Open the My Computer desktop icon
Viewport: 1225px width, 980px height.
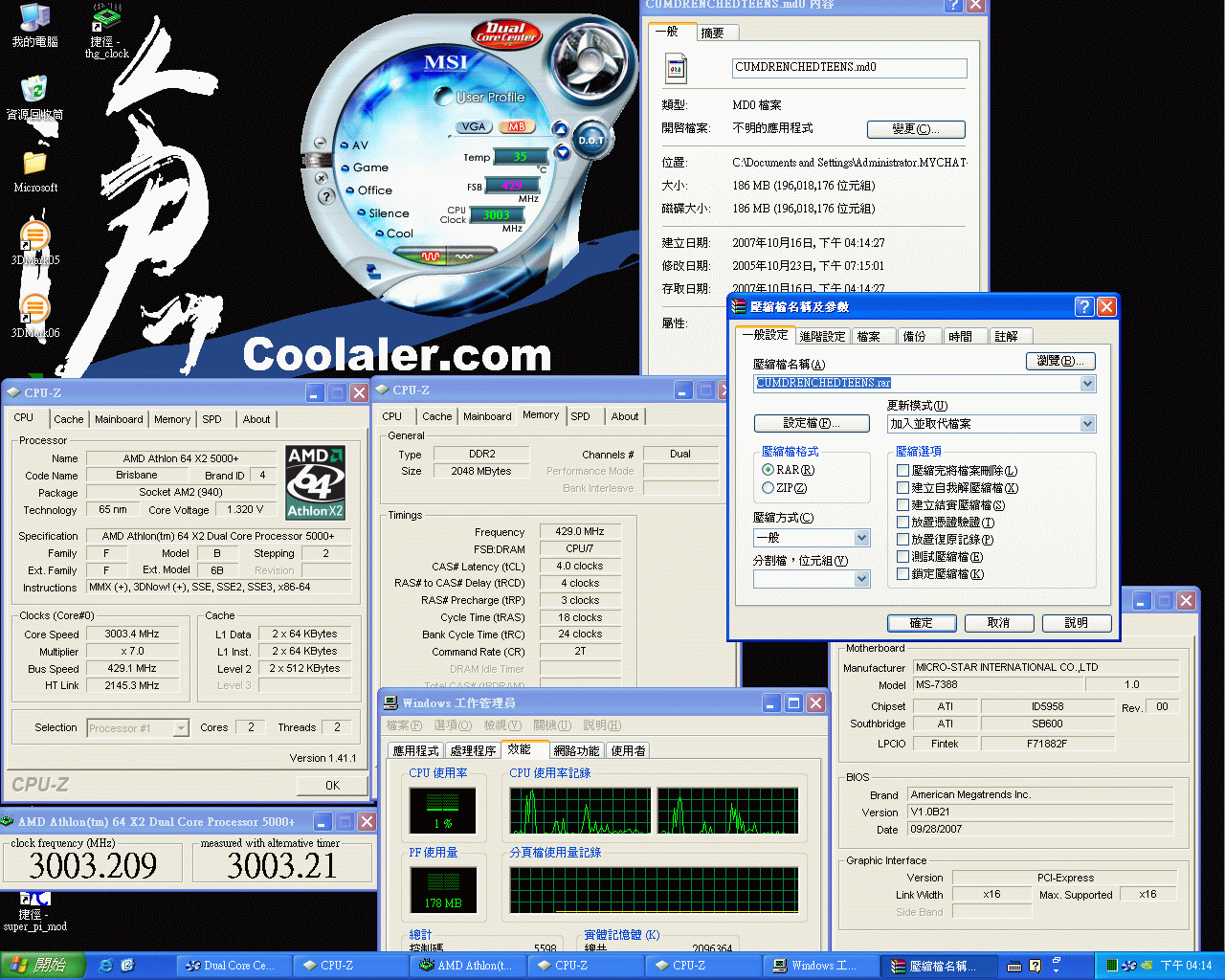(x=34, y=17)
